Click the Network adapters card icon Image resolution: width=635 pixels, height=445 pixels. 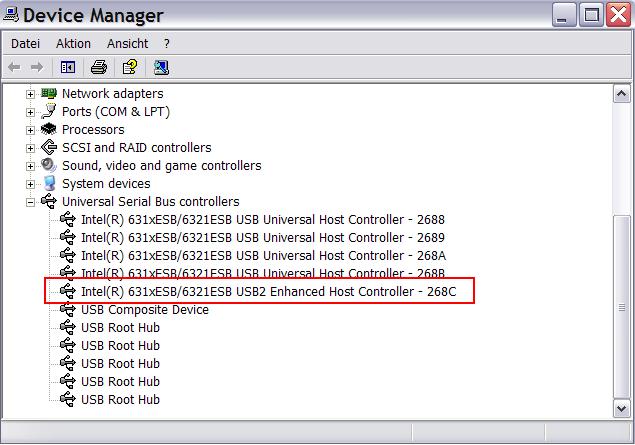tap(49, 94)
